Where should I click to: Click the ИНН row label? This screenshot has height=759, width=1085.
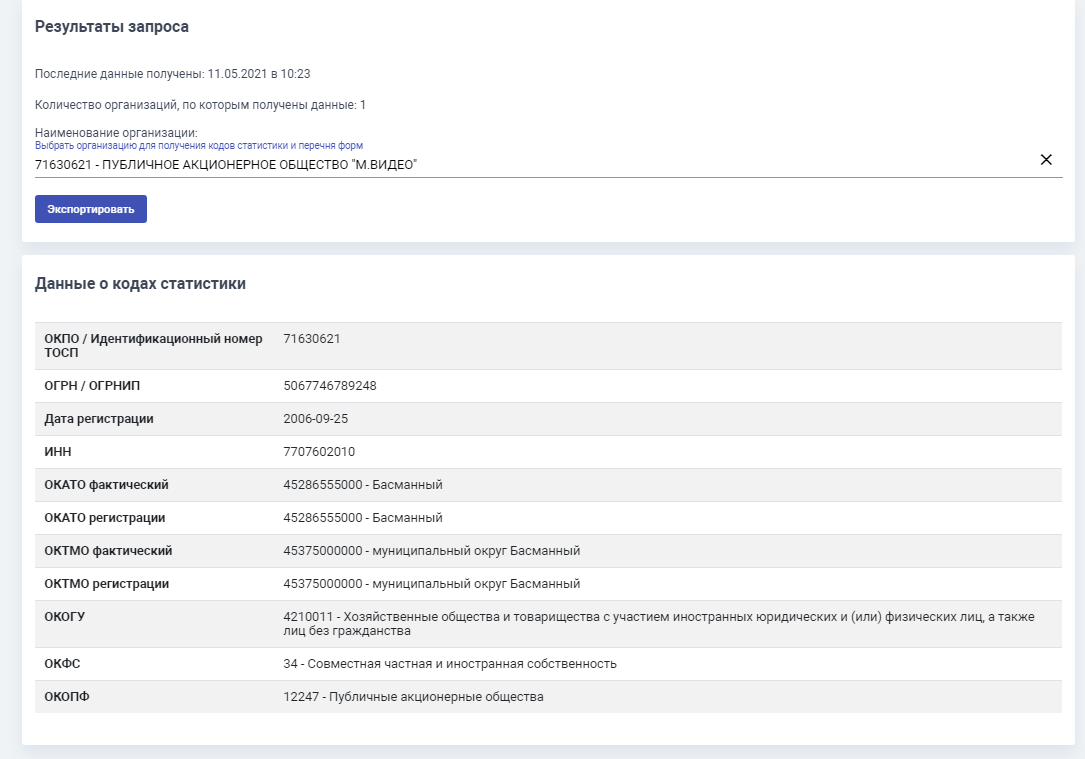click(58, 452)
